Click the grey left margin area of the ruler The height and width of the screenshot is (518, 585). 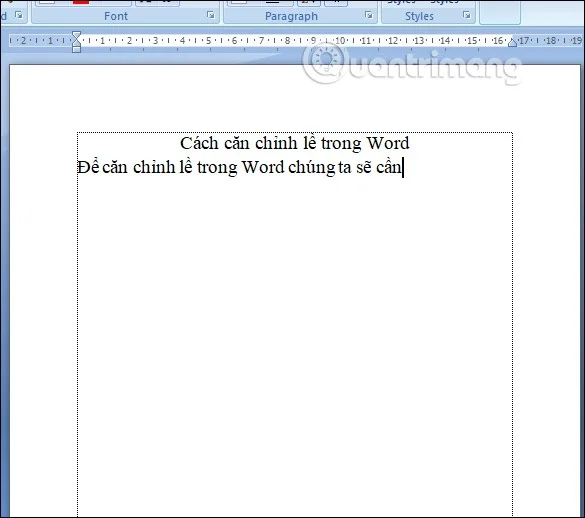click(41, 40)
